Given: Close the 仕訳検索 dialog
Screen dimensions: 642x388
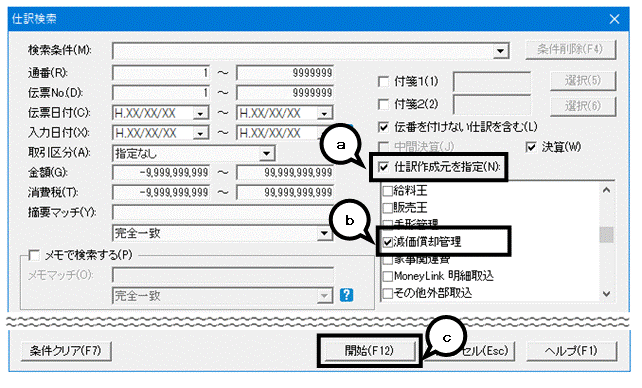Looking at the screenshot, I should [614, 19].
